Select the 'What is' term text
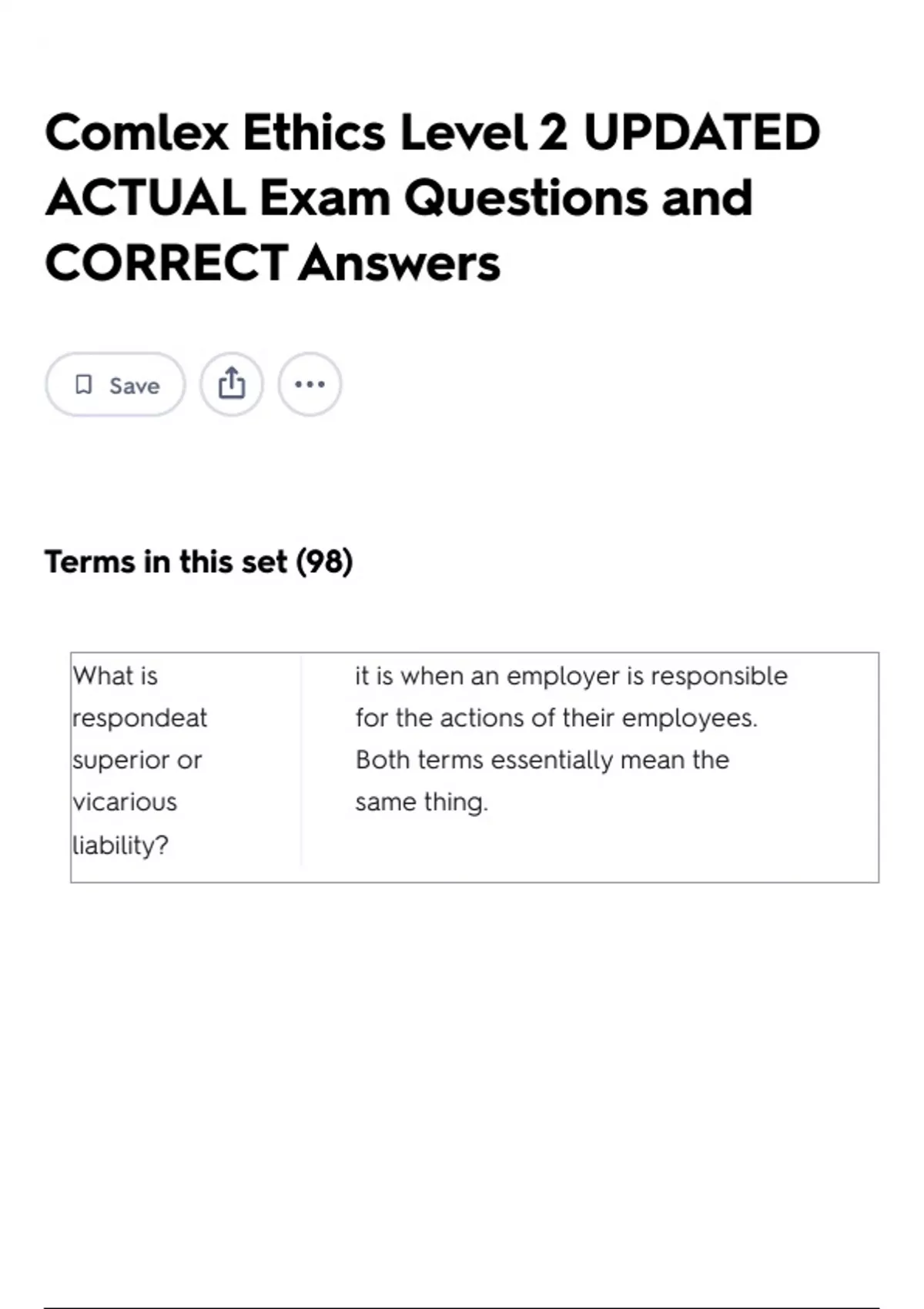The width and height of the screenshot is (924, 1309). 115,676
